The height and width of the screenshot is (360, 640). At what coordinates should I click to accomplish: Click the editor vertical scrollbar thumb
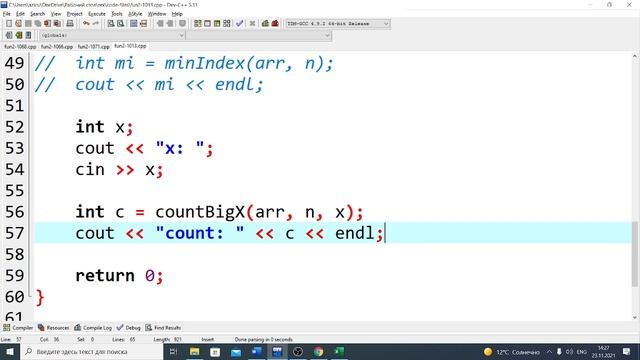click(635, 254)
